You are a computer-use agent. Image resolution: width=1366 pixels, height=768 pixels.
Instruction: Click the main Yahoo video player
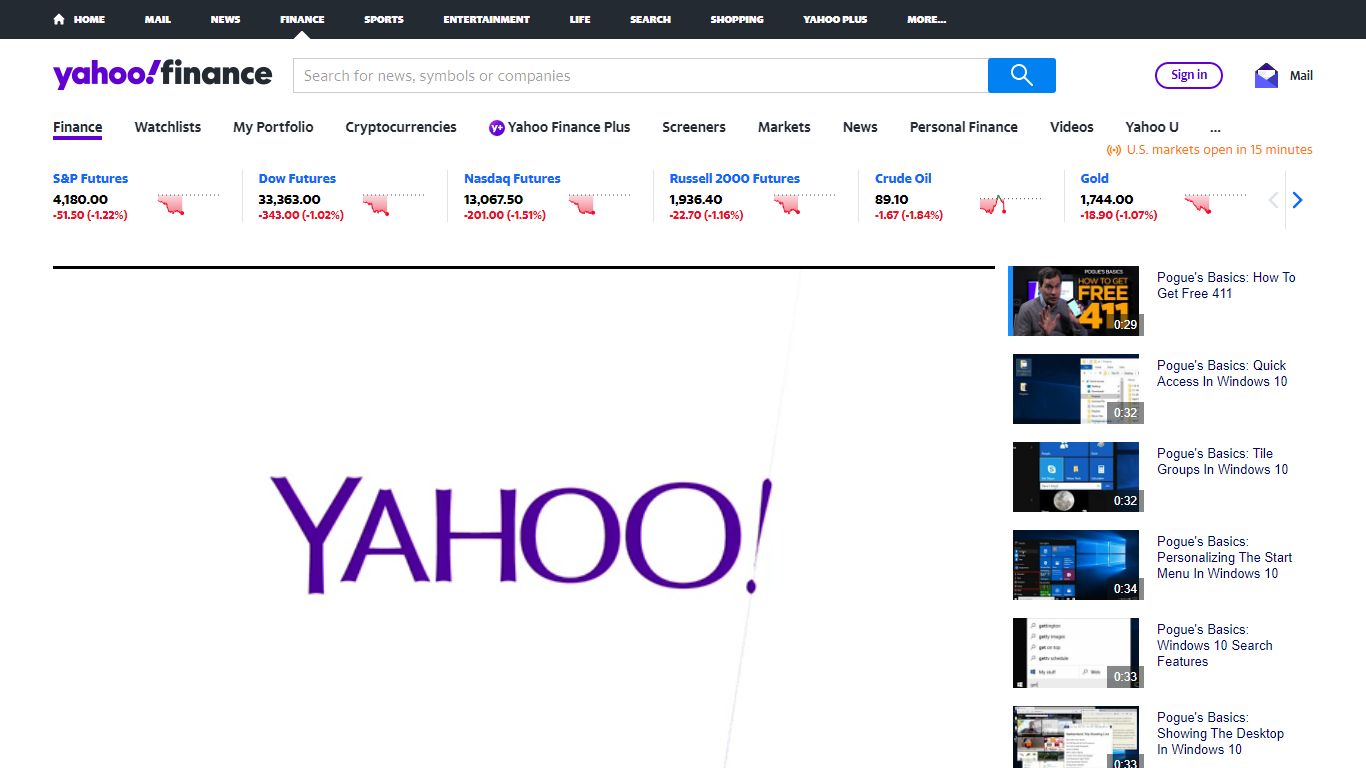pyautogui.click(x=524, y=518)
